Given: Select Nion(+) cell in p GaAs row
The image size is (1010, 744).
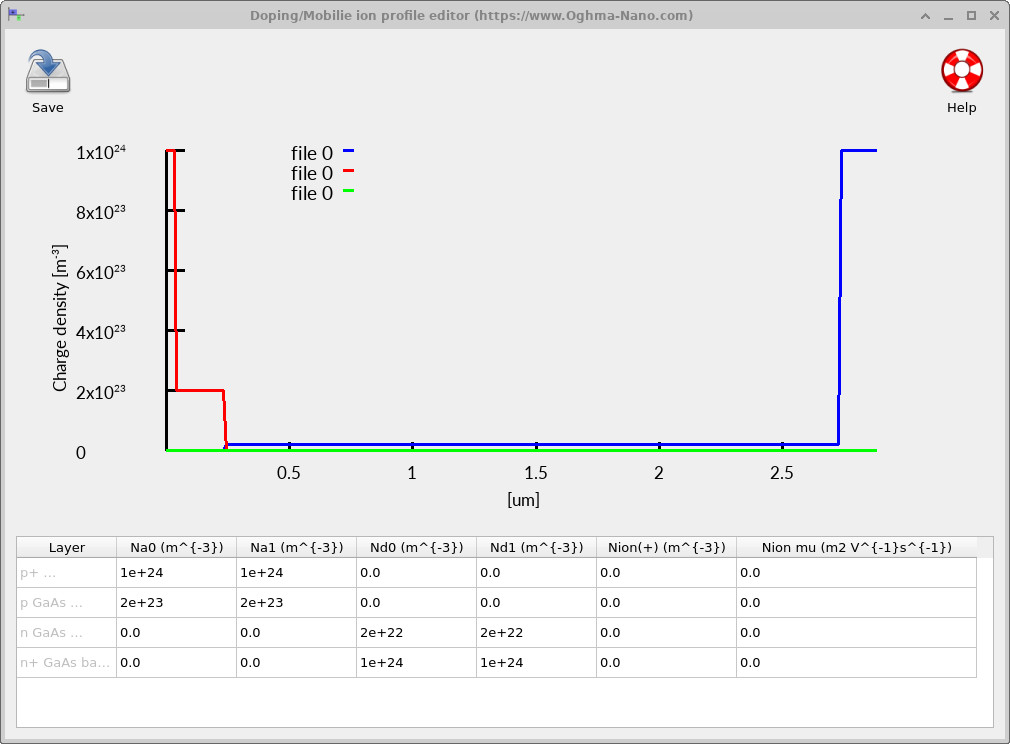Looking at the screenshot, I should coord(666,603).
